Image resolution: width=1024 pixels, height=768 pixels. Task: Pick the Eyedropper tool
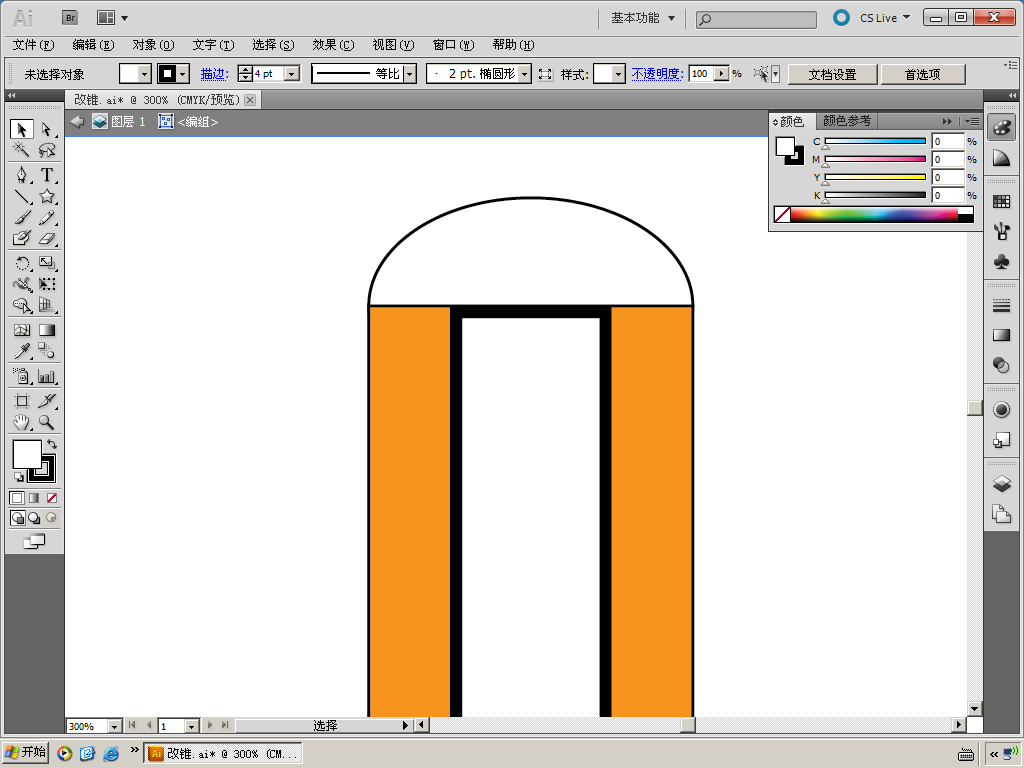point(21,351)
